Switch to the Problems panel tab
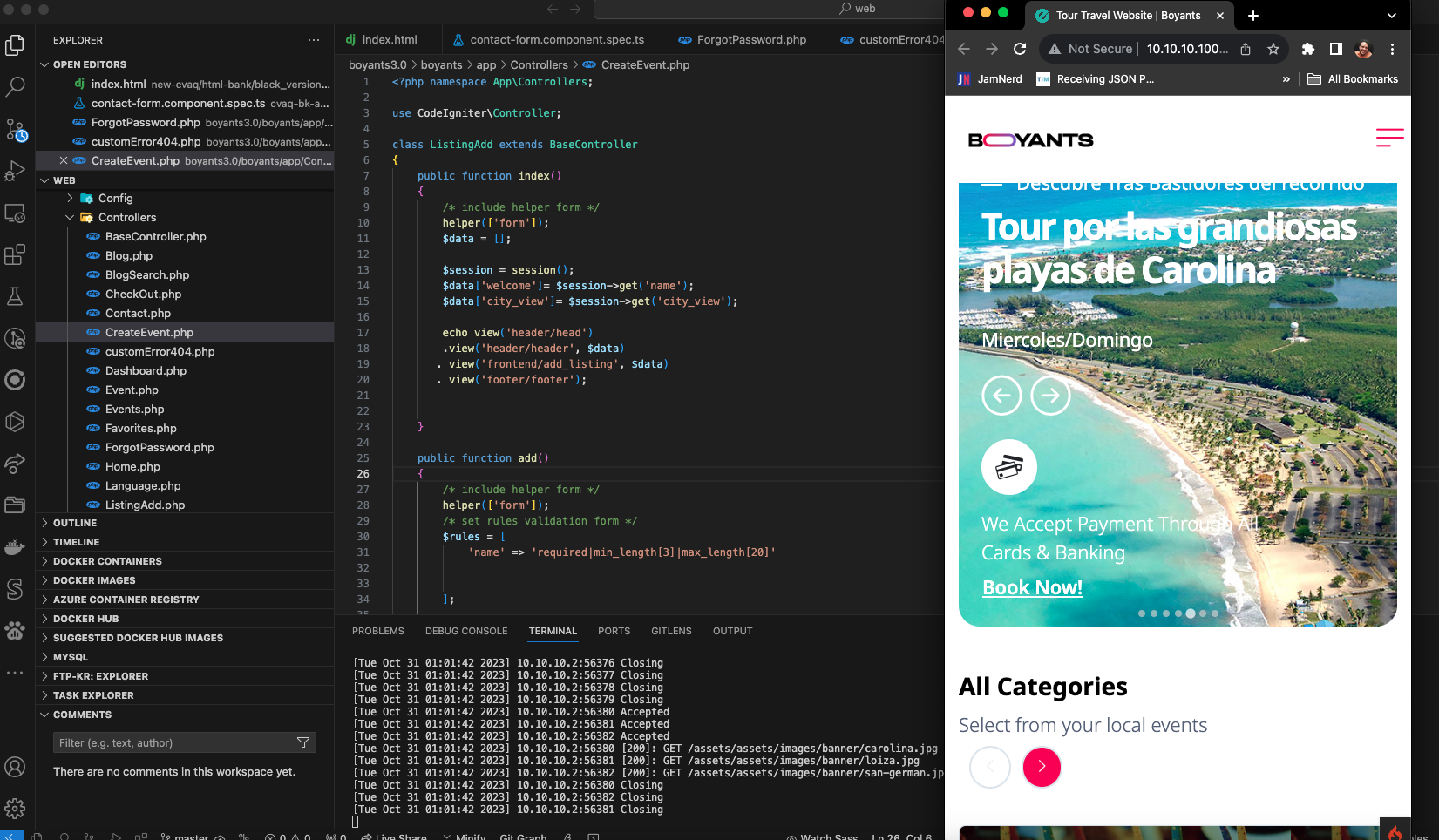 (377, 631)
